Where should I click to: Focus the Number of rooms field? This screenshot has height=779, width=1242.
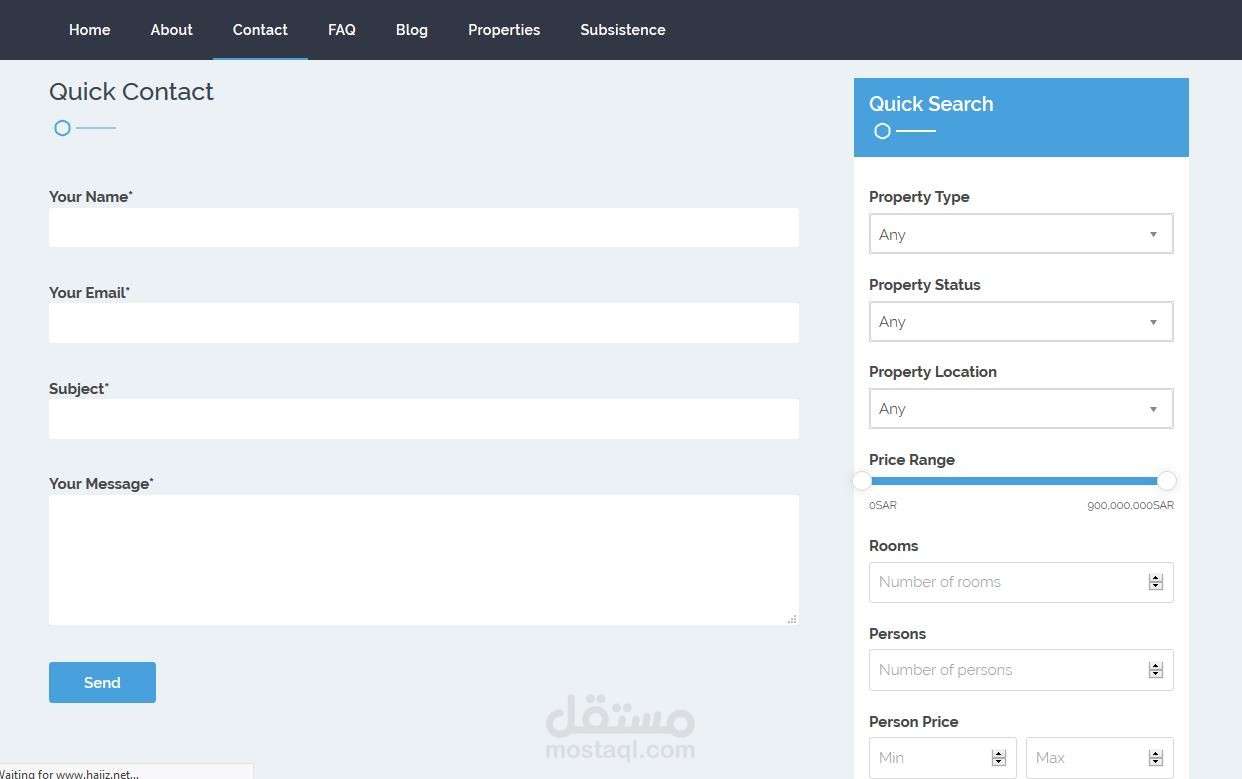(x=1021, y=582)
